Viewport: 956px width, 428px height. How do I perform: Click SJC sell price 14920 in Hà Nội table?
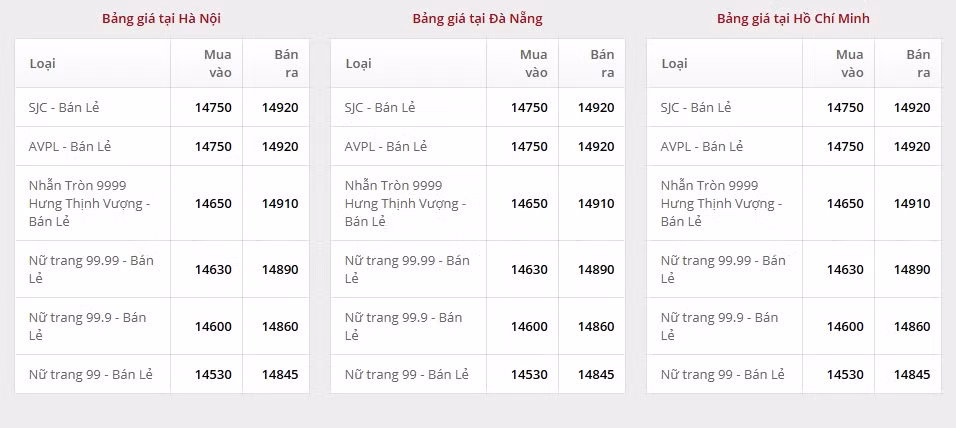coord(280,107)
